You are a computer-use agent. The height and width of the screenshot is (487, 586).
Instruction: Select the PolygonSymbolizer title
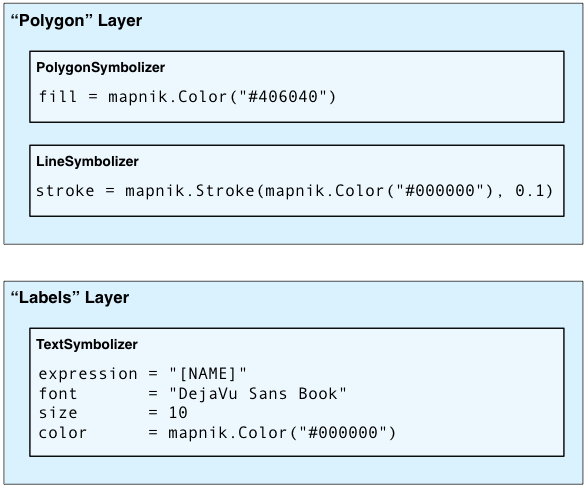(x=101, y=68)
